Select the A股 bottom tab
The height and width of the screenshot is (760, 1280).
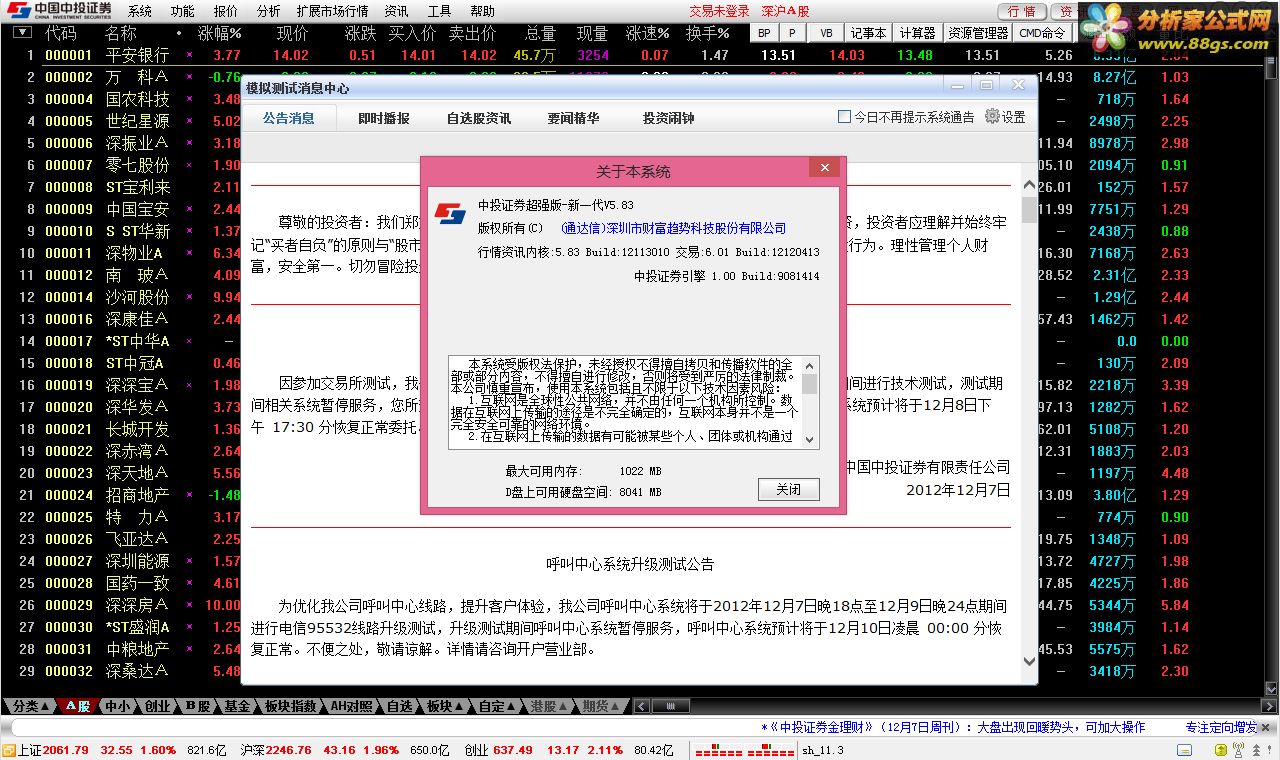point(78,706)
